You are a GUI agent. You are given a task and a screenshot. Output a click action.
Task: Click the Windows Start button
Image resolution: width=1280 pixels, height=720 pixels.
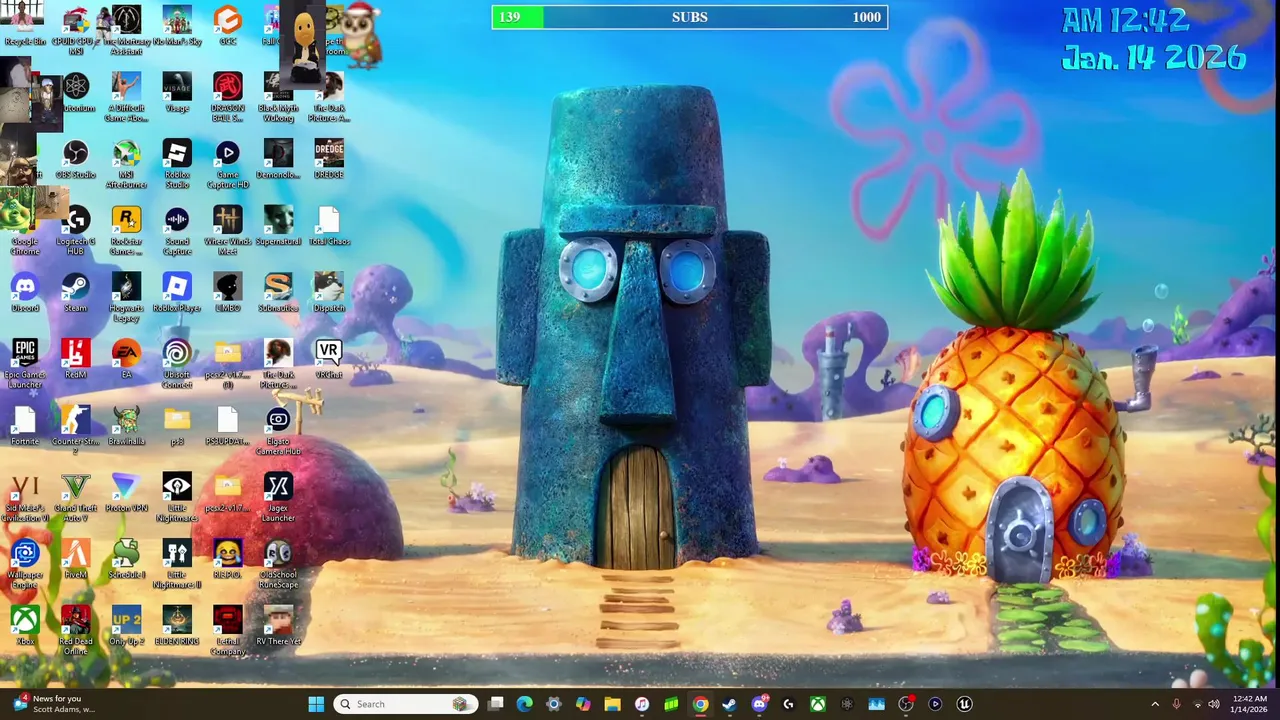(316, 704)
